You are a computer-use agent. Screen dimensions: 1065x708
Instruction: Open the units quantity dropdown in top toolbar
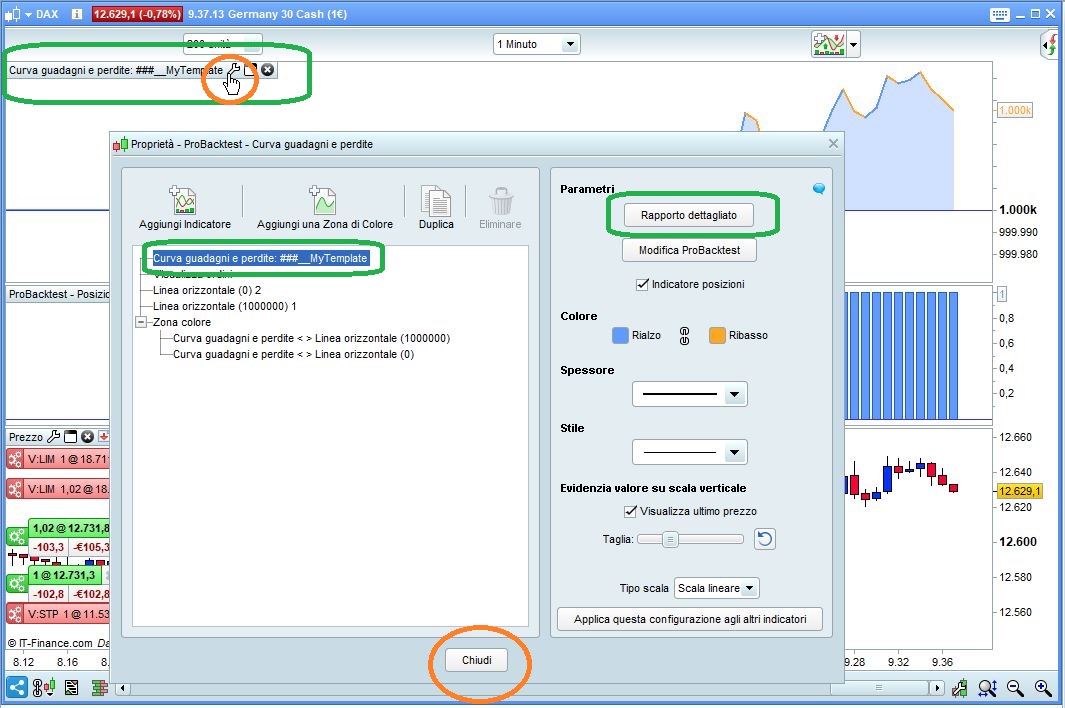pos(223,44)
